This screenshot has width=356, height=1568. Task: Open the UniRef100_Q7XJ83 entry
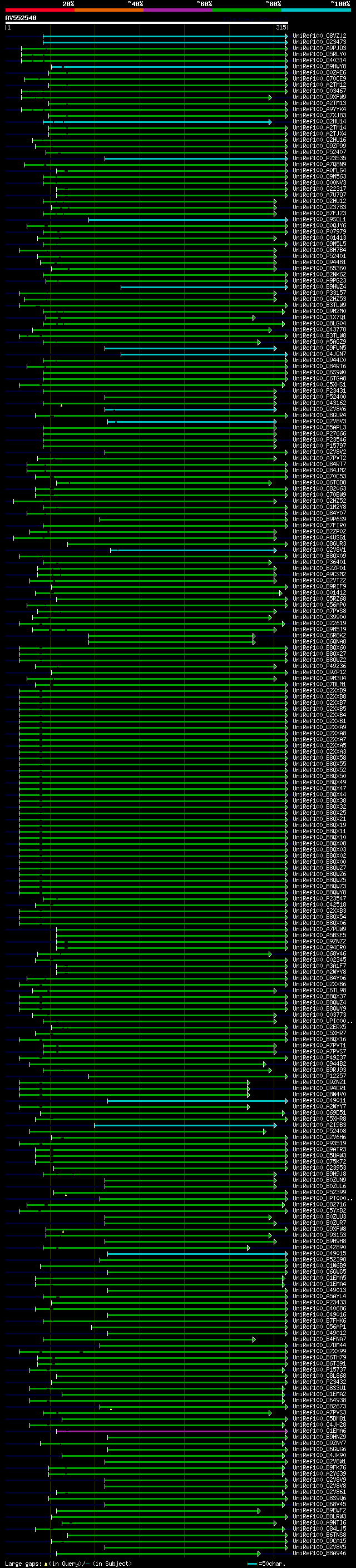319,115
